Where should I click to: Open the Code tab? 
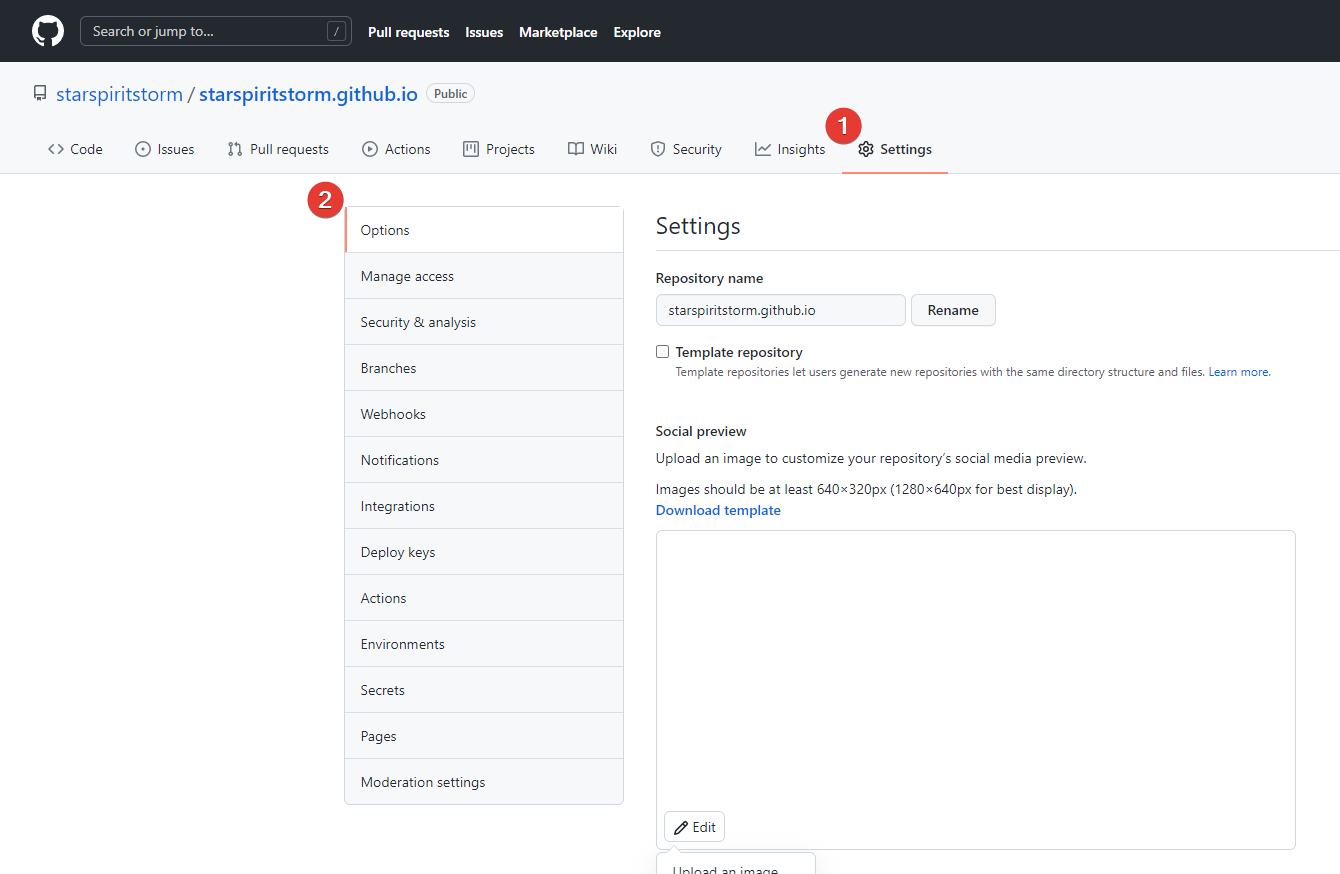point(75,149)
